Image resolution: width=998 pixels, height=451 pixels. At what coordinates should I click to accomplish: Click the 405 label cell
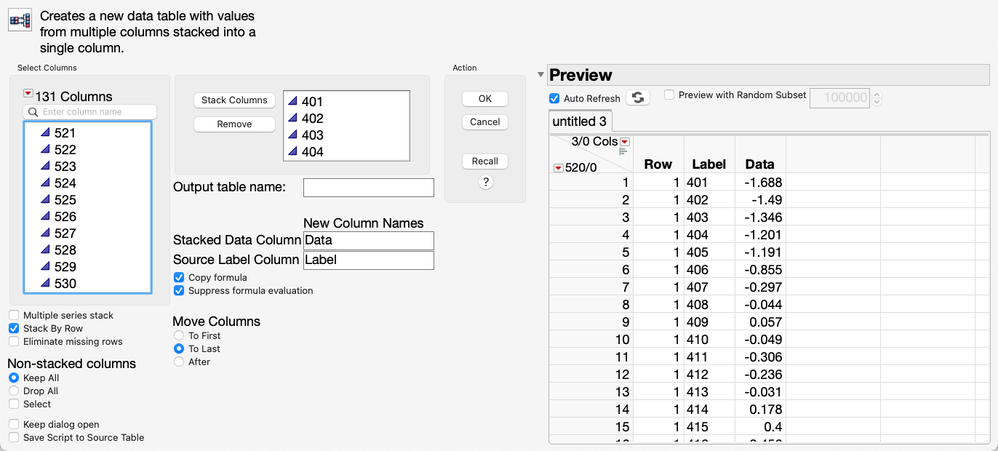710,252
